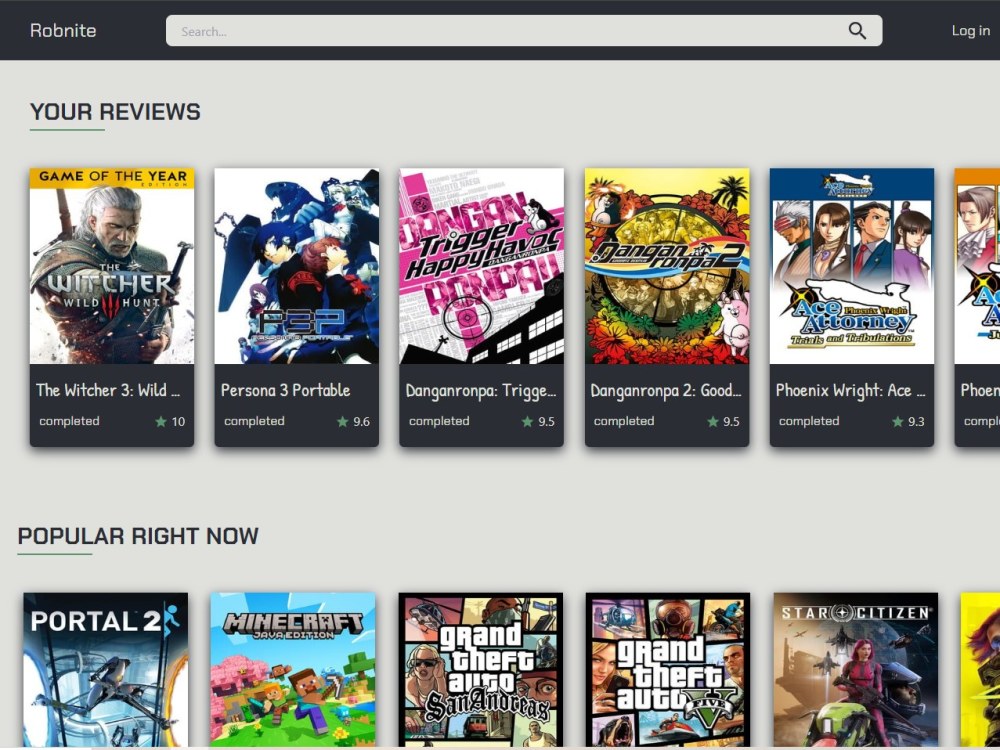Click the rating value 10
The image size is (1000, 750).
point(179,422)
